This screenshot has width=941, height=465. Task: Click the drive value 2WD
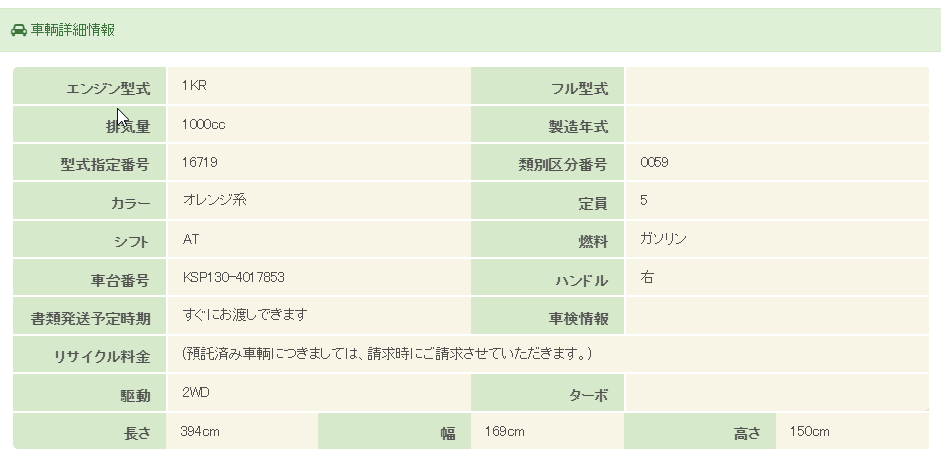(x=196, y=392)
